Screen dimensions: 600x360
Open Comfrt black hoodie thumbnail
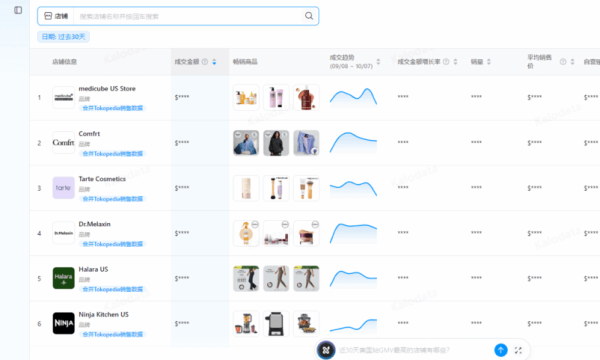click(x=276, y=143)
